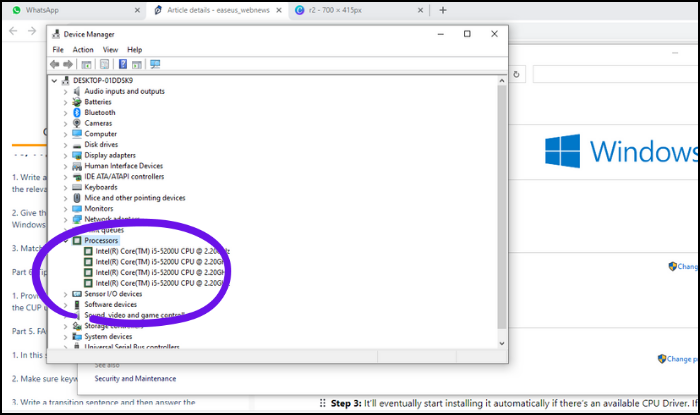Click the blue Help toolbar icon
Viewport: 700px width, 415px height.
pos(123,64)
